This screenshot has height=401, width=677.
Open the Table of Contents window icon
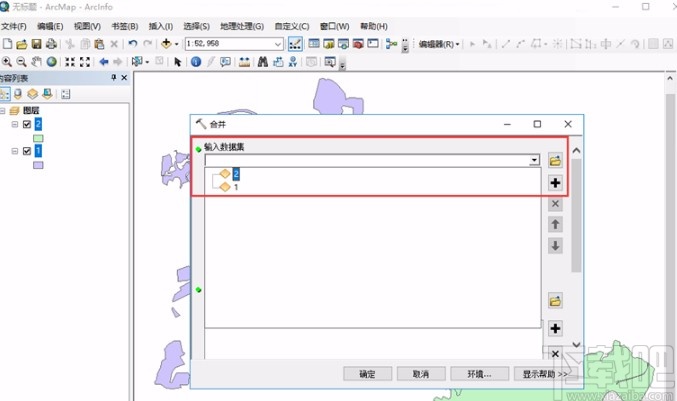tap(314, 44)
